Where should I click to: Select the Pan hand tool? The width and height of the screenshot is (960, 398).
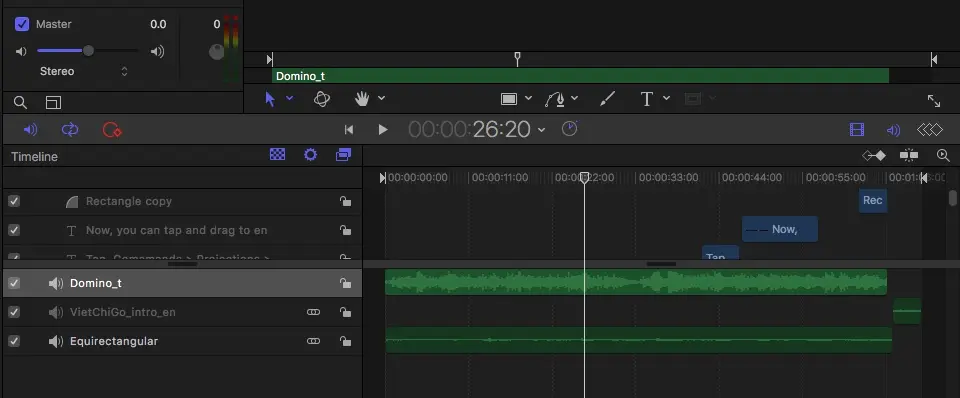point(362,99)
